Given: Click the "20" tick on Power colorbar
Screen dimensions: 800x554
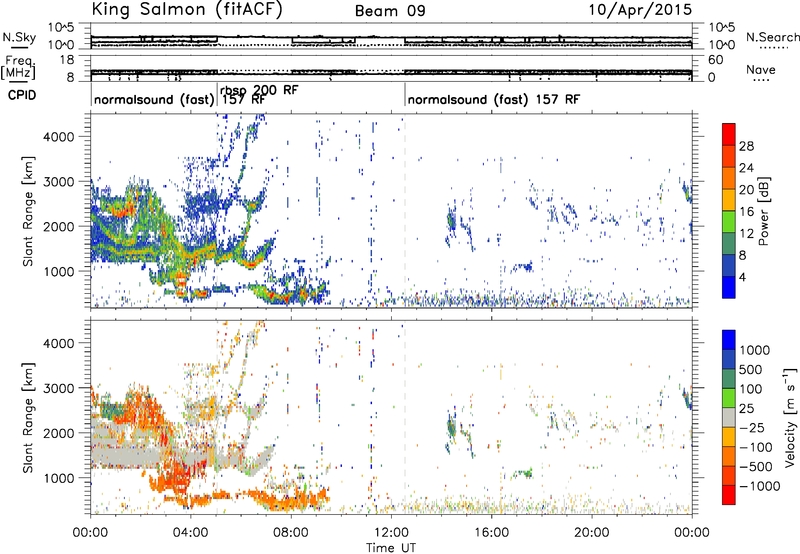Looking at the screenshot, I should point(746,190).
